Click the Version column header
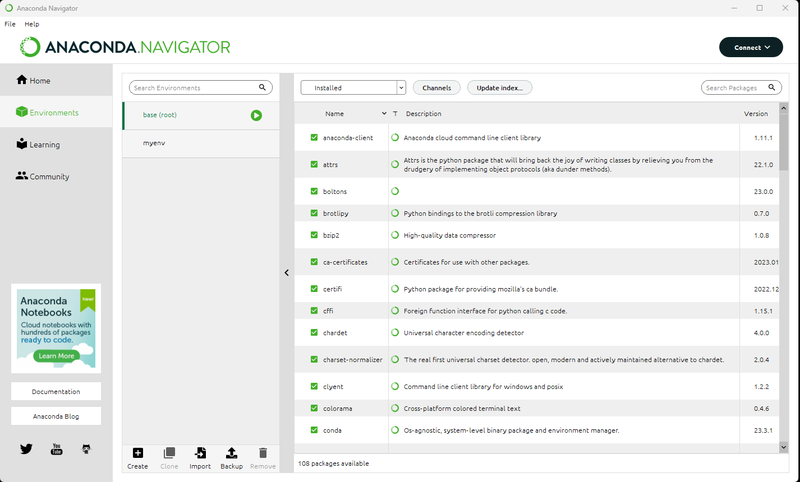 coord(756,114)
